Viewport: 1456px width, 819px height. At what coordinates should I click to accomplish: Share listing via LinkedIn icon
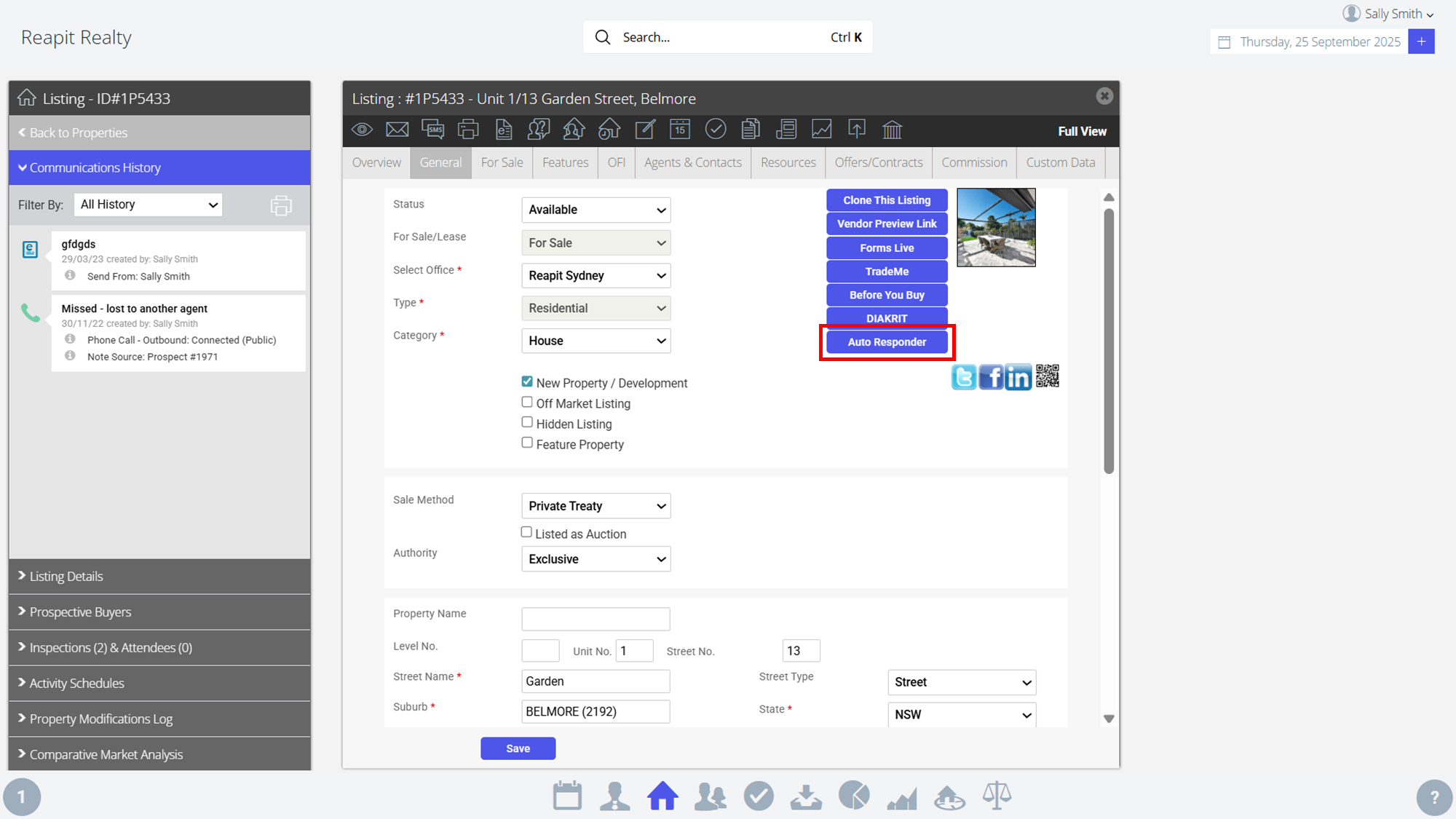(x=1018, y=377)
